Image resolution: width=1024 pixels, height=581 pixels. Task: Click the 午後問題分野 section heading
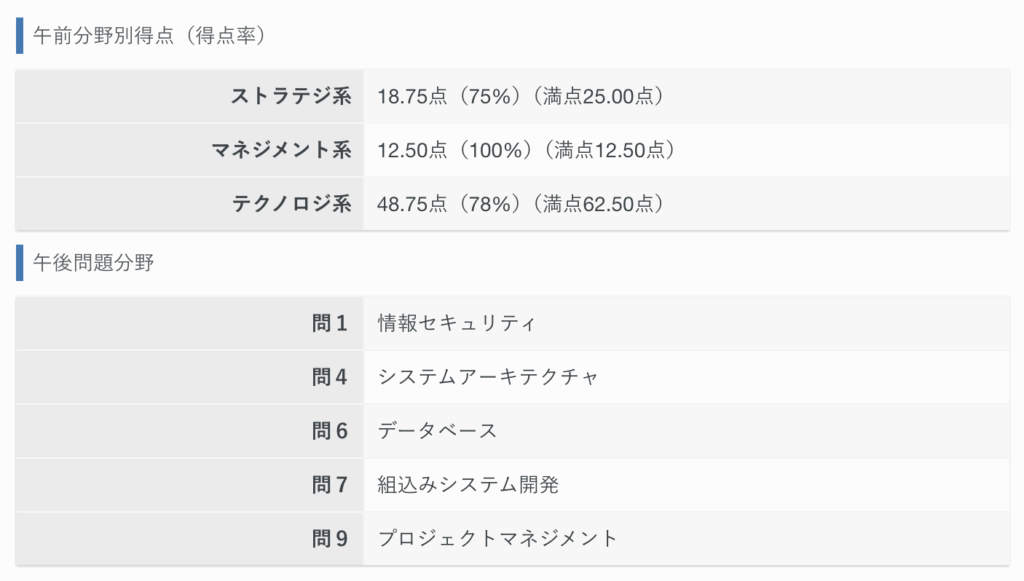point(93,262)
